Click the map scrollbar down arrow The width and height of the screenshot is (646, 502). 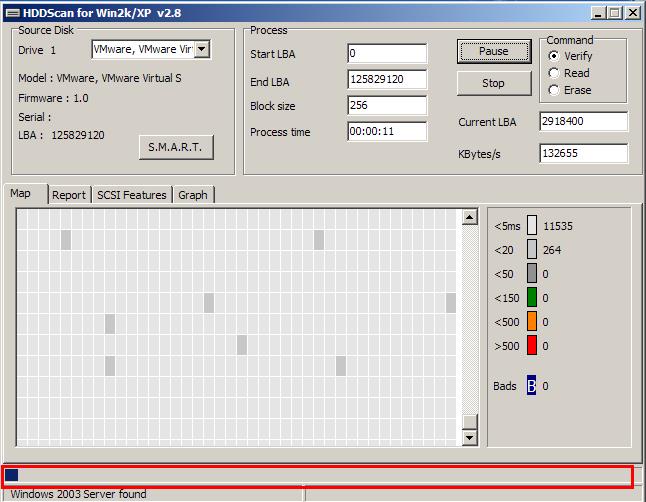click(x=470, y=438)
